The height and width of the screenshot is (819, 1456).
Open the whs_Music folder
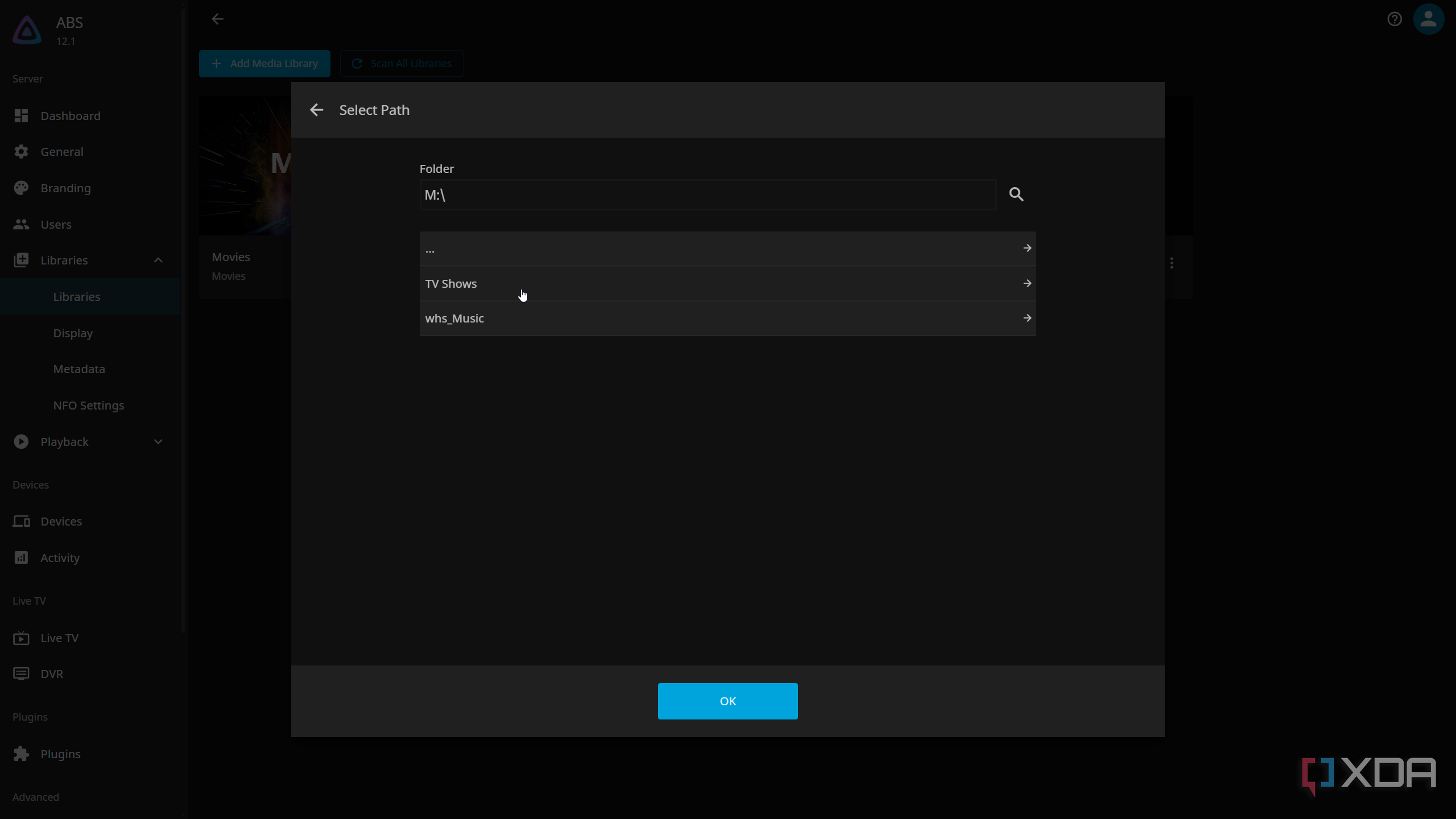pos(727,318)
